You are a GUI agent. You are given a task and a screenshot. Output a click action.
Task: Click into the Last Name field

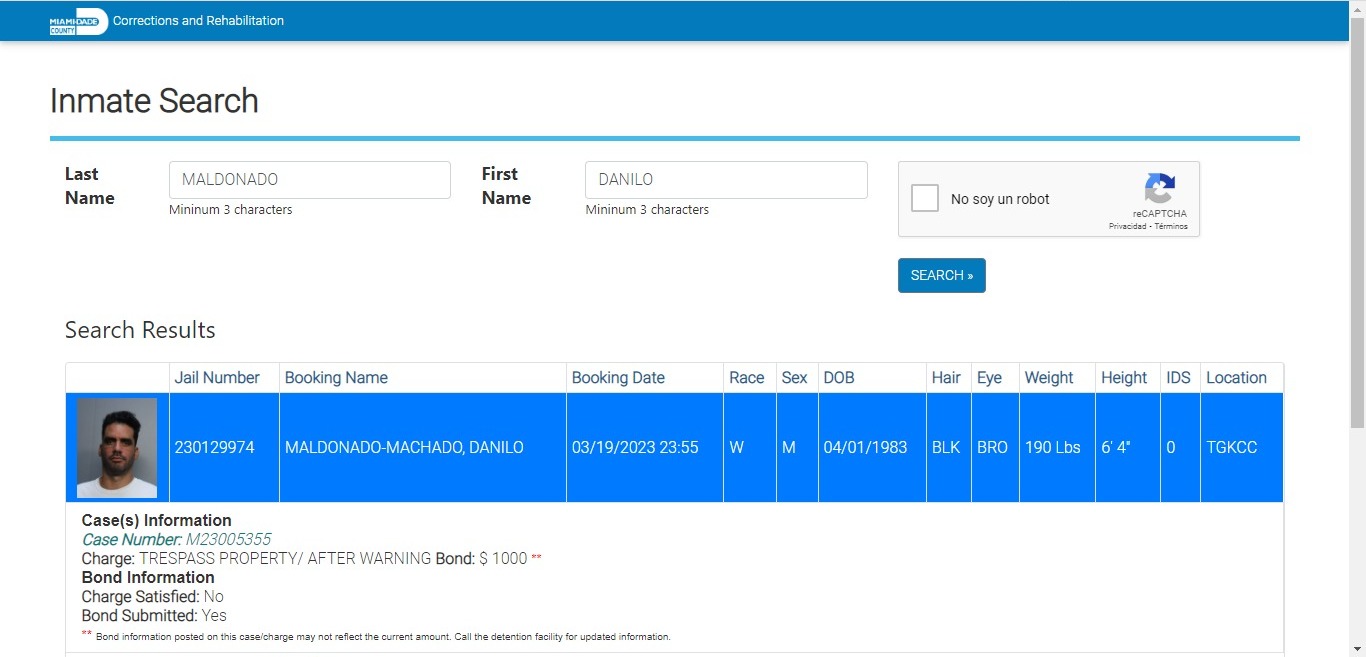(309, 180)
